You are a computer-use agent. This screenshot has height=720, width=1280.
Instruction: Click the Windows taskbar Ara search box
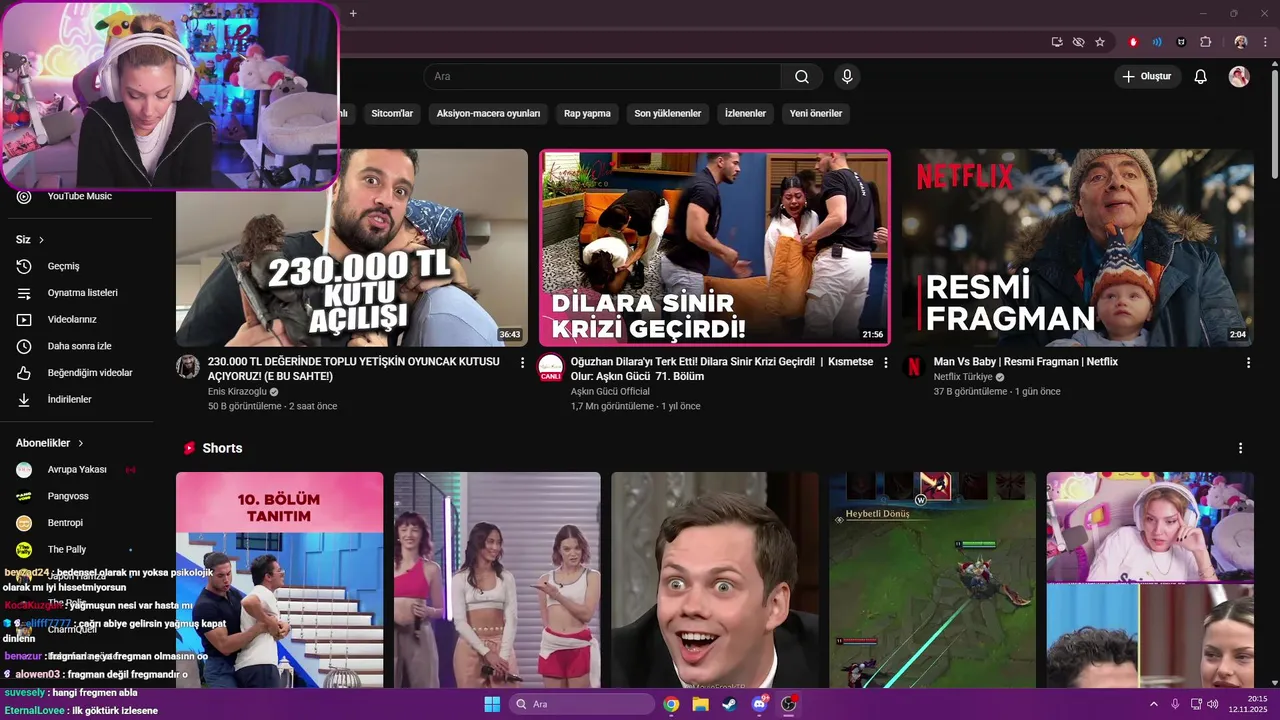coord(581,704)
